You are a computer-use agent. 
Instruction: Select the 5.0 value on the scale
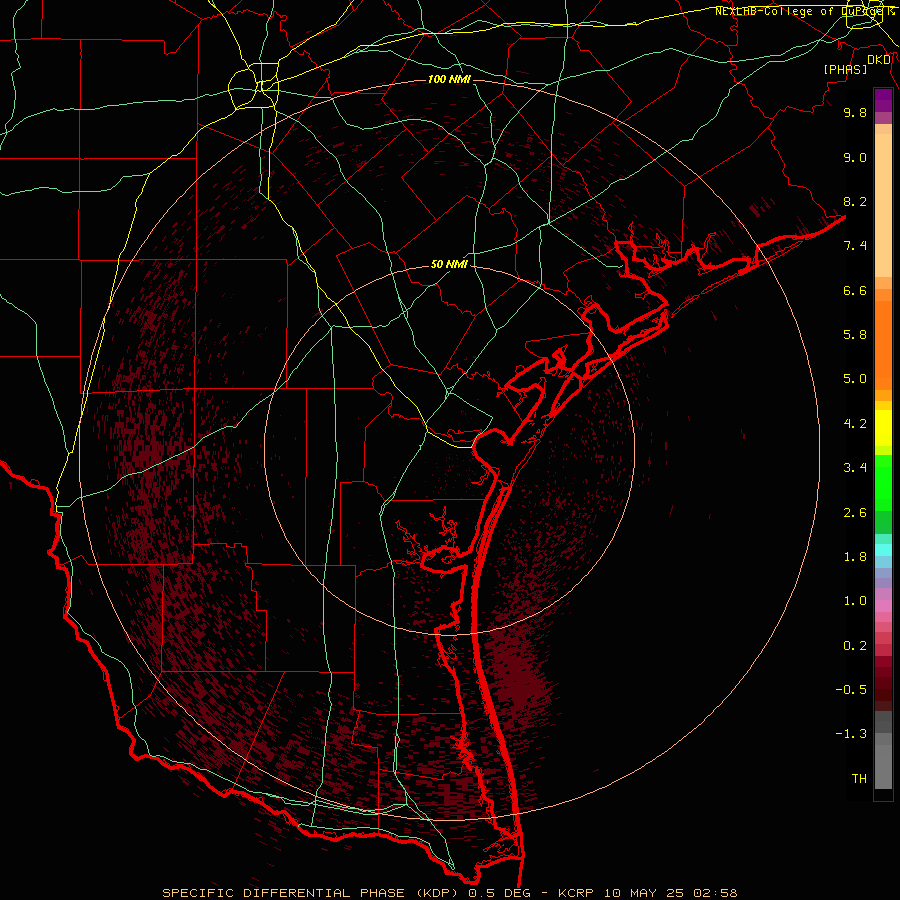[x=855, y=379]
